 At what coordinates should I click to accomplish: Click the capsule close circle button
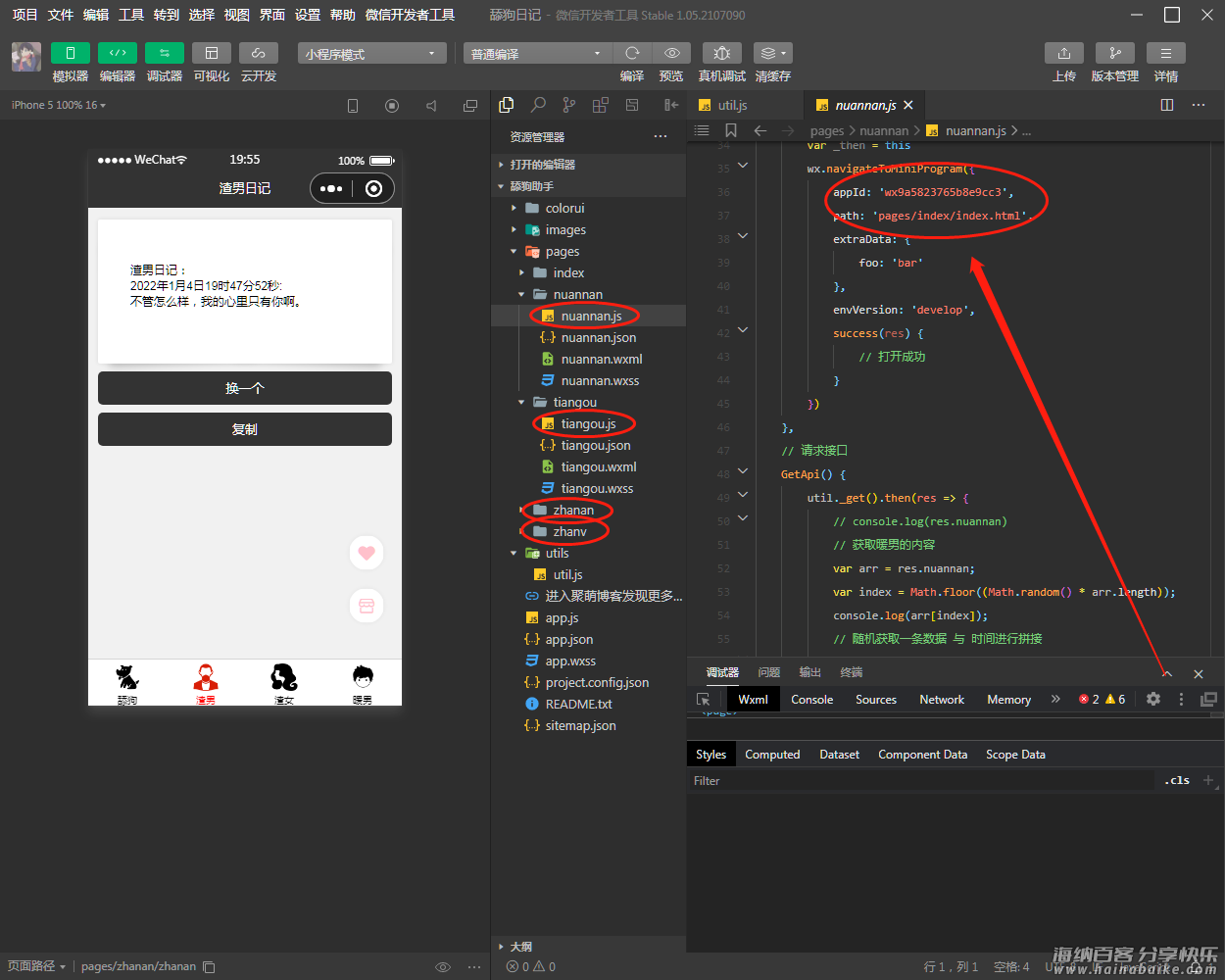tap(373, 189)
